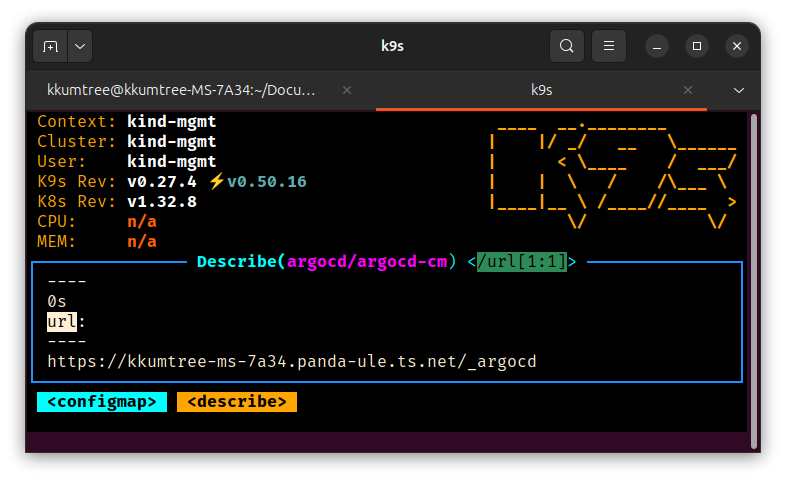786x481 pixels.
Task: Click the highlighted 'url' match
Action: click(x=62, y=322)
